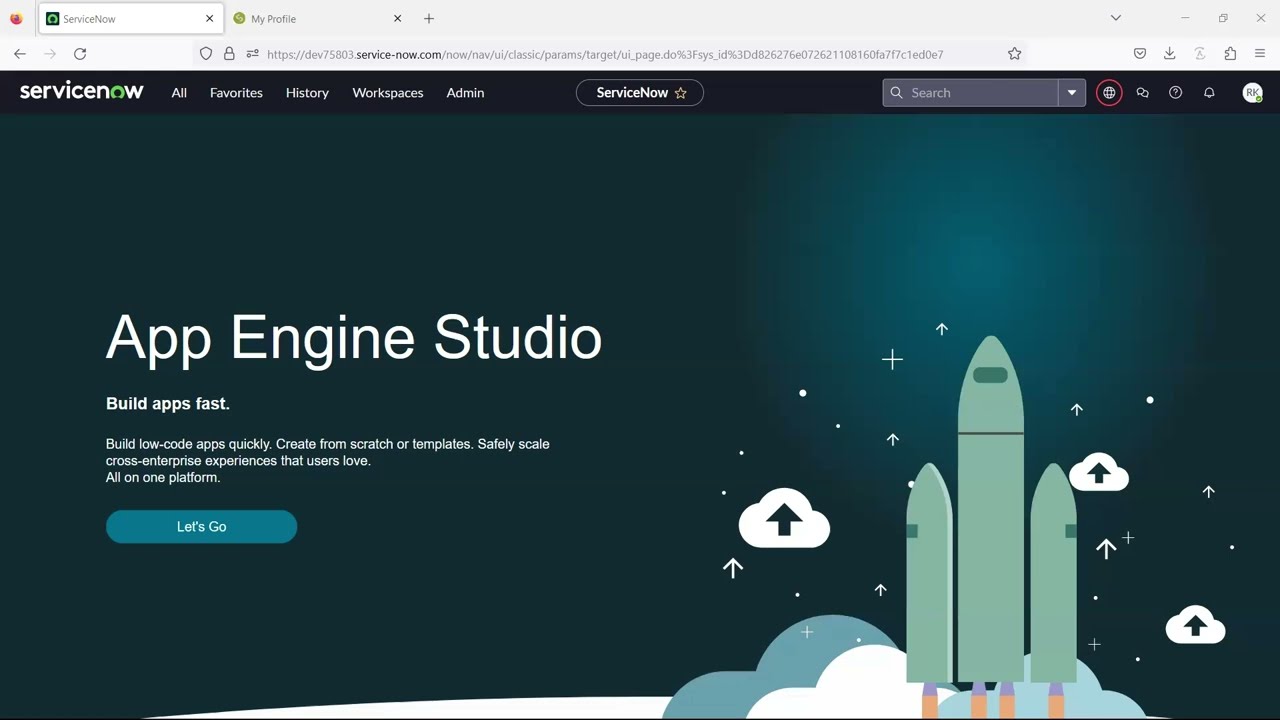Close the My Profile browser tab
This screenshot has width=1280, height=720.
pyautogui.click(x=397, y=18)
